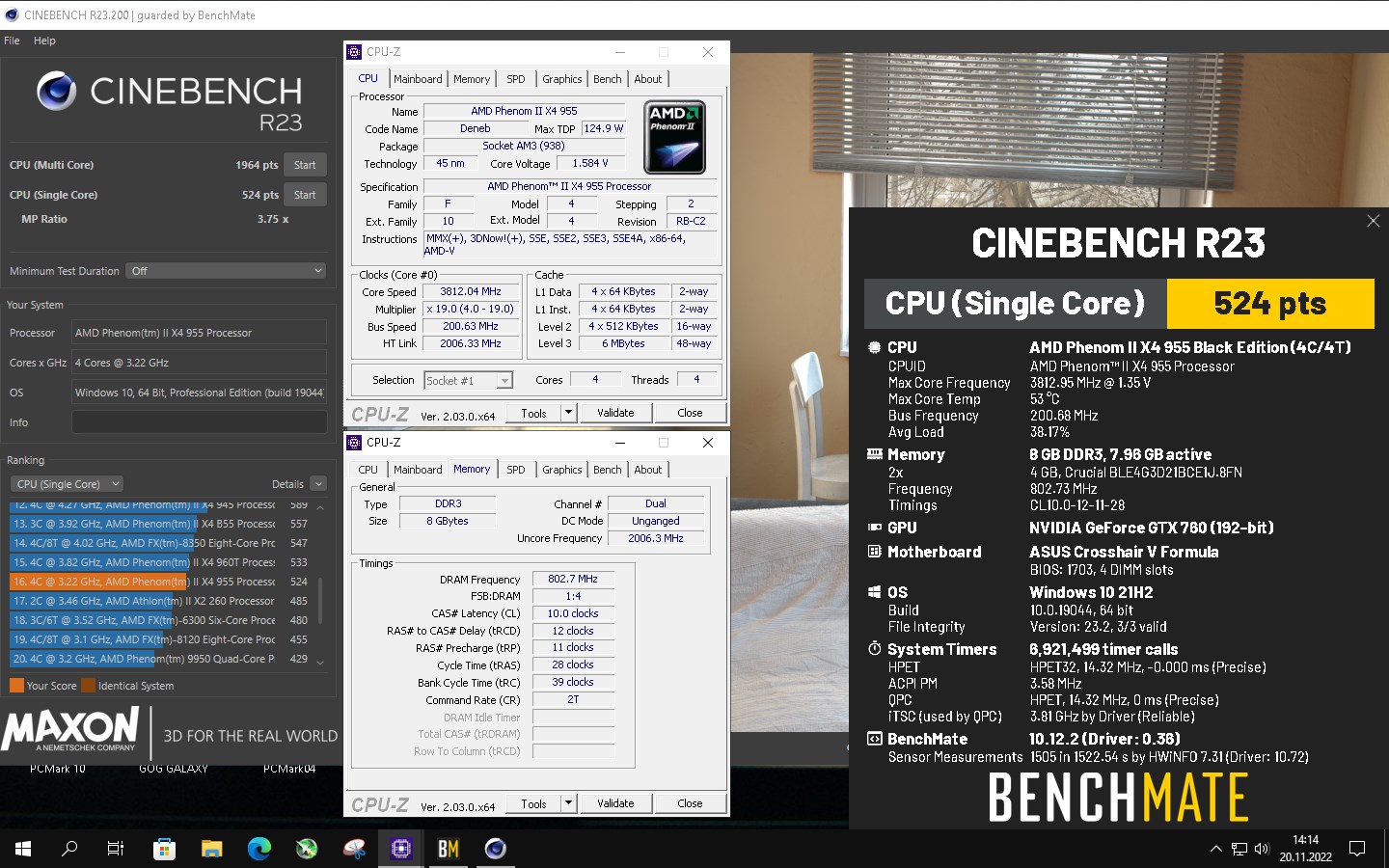The image size is (1389, 868).
Task: Show hidden system tray icons
Action: tap(1215, 849)
